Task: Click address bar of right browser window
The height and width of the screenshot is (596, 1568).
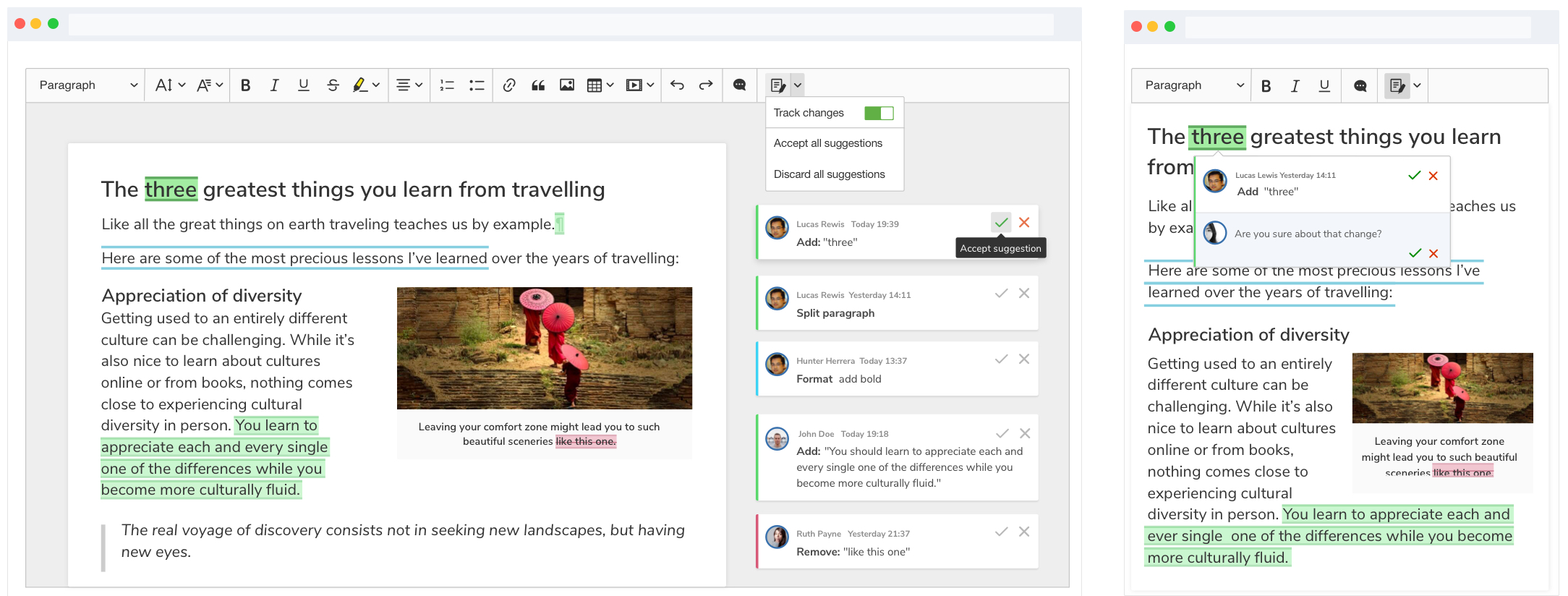Action: pos(1358,27)
